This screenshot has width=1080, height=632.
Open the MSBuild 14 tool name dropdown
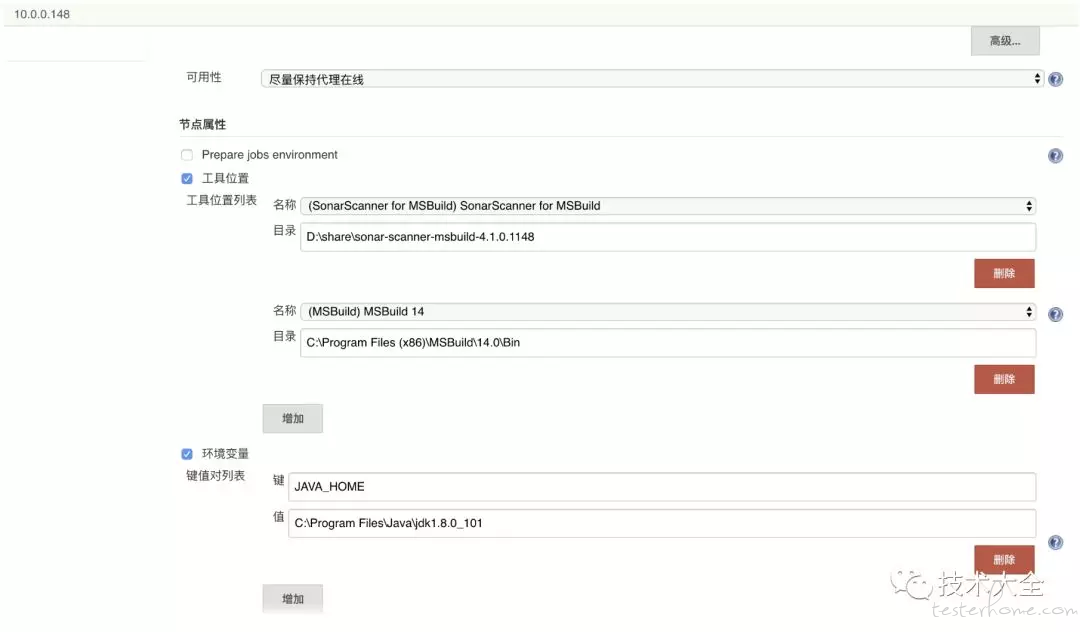(667, 312)
